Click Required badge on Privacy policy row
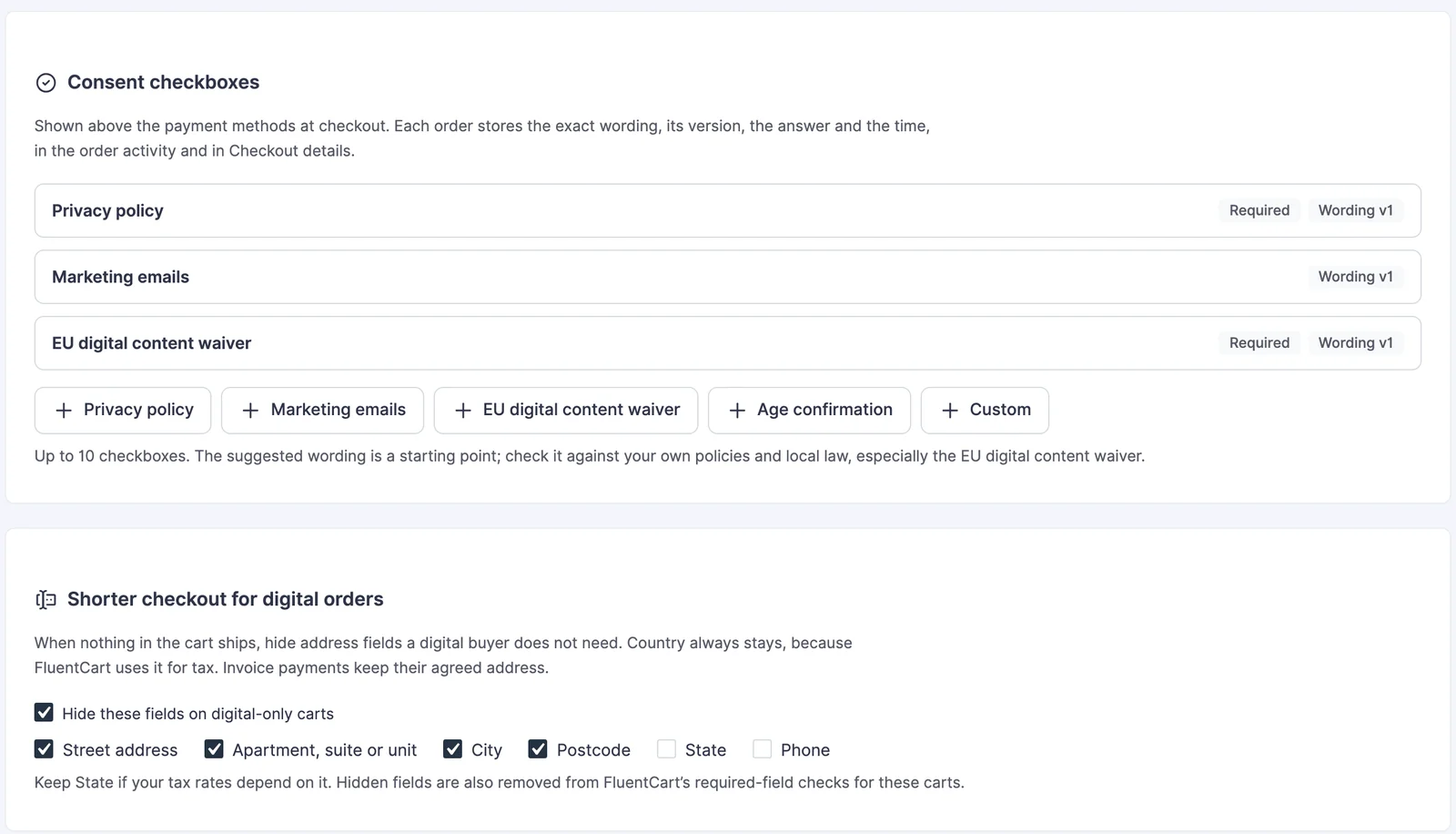 tap(1259, 210)
